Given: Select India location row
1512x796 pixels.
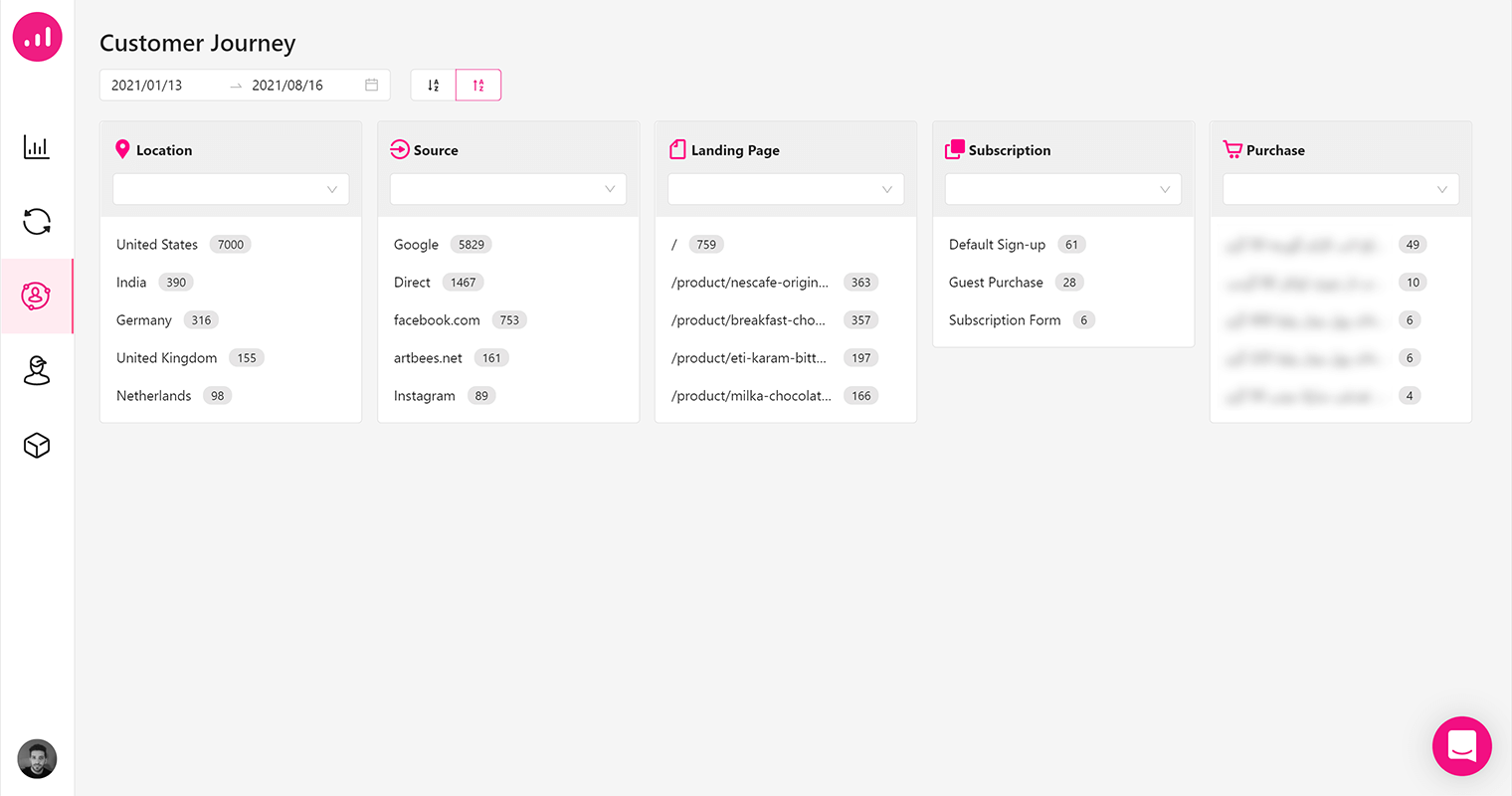Looking at the screenshot, I should click(231, 282).
